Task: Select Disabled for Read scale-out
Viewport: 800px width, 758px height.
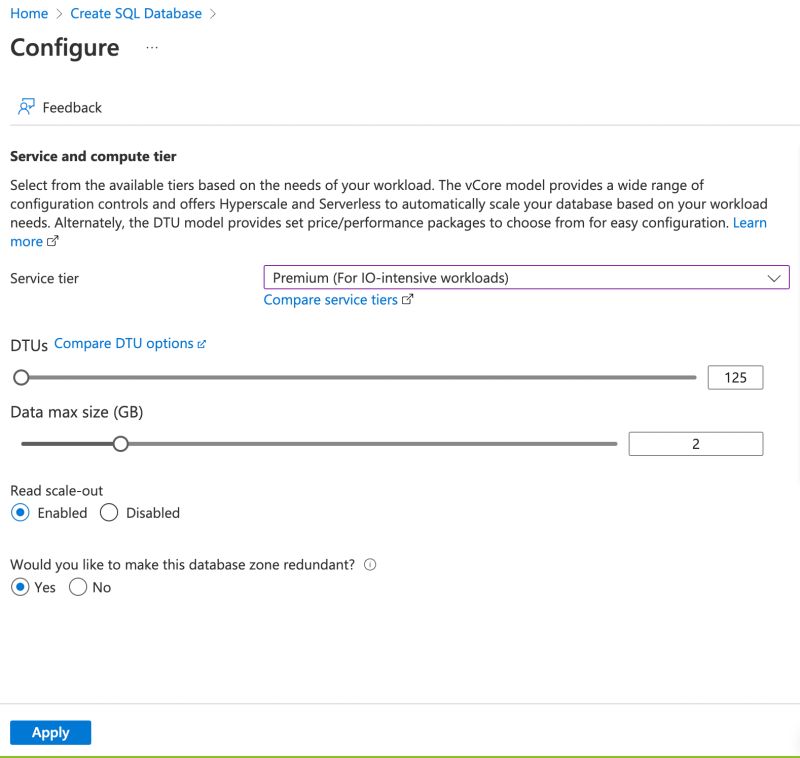Action: 108,512
